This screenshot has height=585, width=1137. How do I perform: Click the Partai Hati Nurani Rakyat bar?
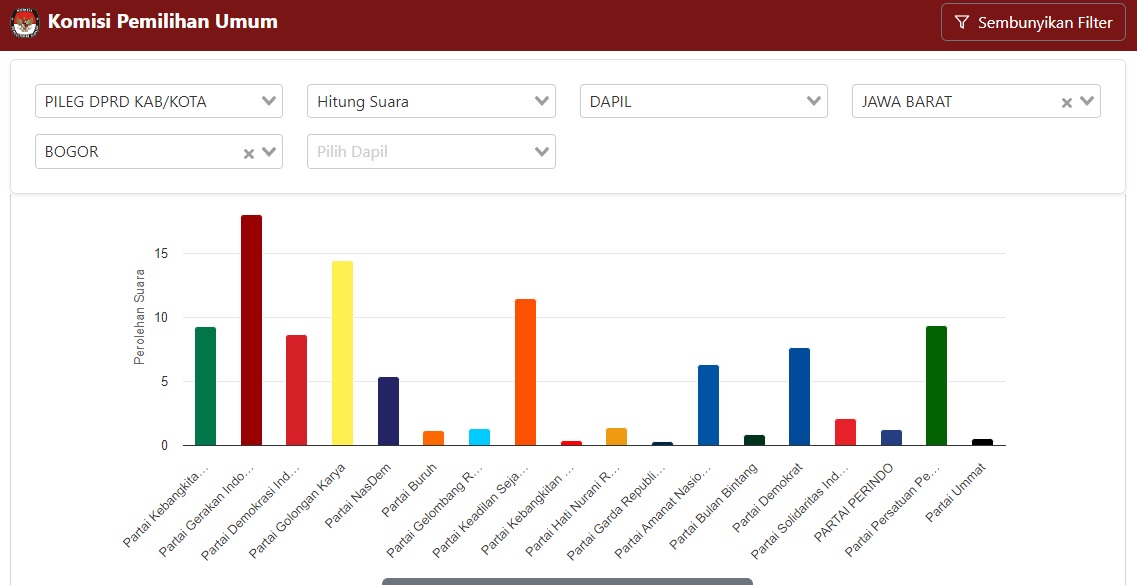point(616,436)
